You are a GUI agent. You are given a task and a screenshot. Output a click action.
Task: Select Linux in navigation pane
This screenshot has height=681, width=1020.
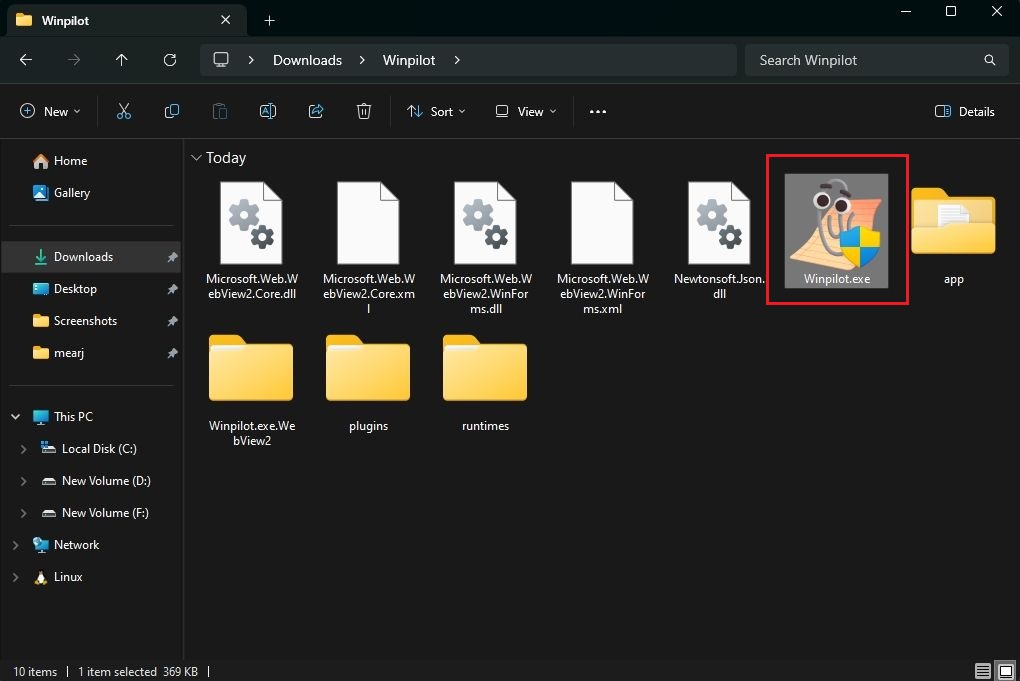click(x=68, y=577)
